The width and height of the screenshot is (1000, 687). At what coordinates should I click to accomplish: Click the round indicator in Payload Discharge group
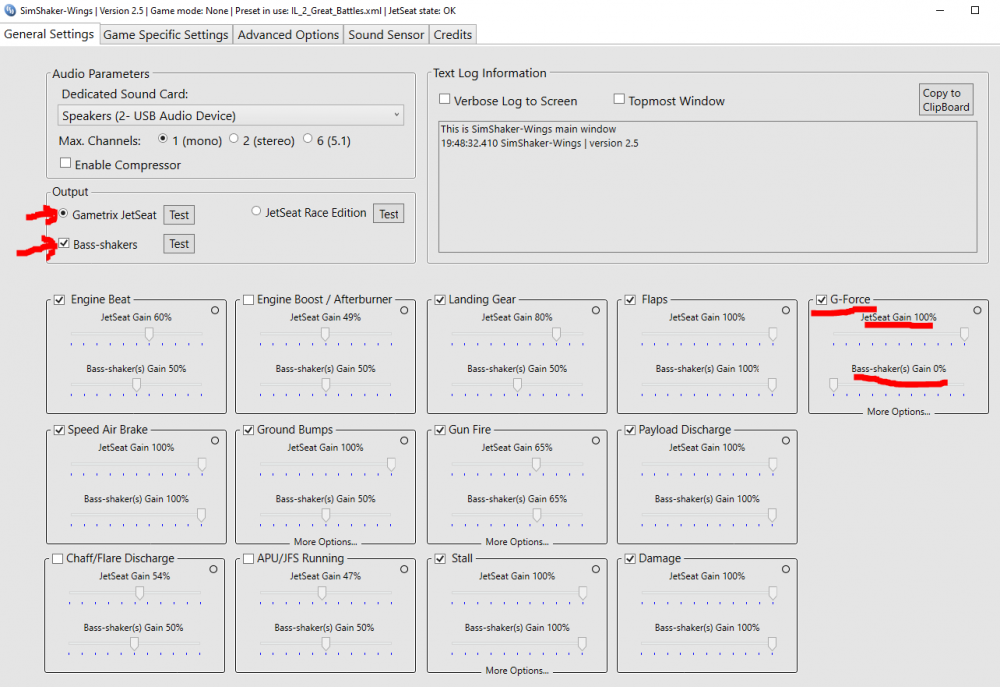786,440
